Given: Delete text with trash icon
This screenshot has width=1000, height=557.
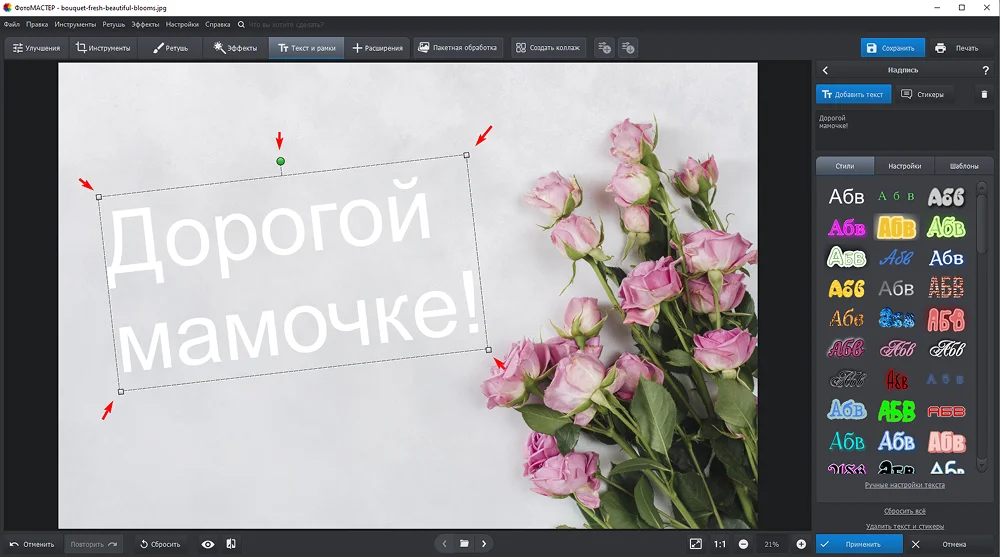Looking at the screenshot, I should [x=984, y=94].
